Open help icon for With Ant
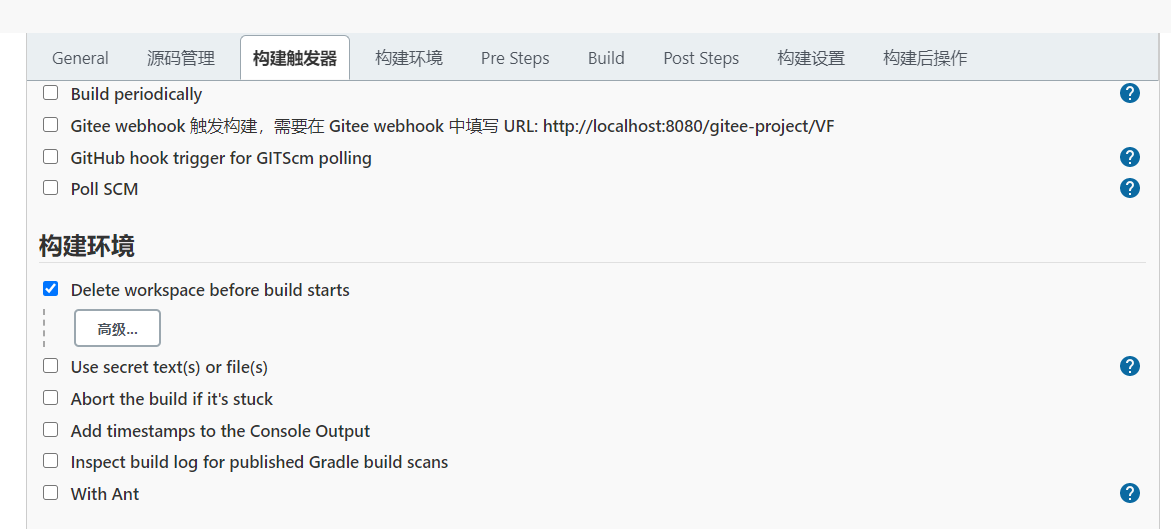 (1129, 493)
